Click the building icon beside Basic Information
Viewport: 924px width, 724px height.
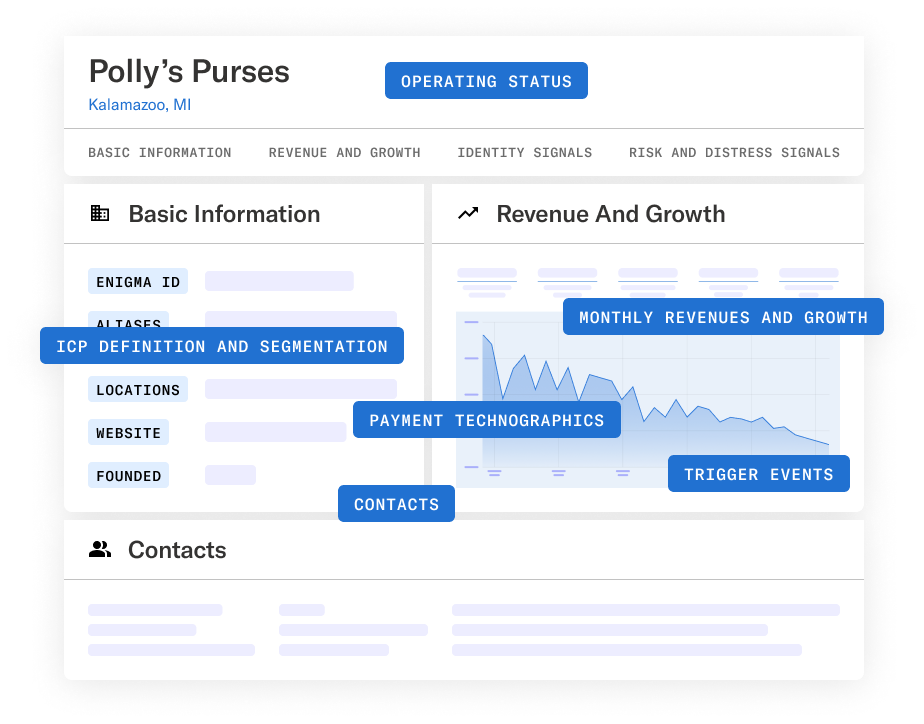pyautogui.click(x=100, y=213)
